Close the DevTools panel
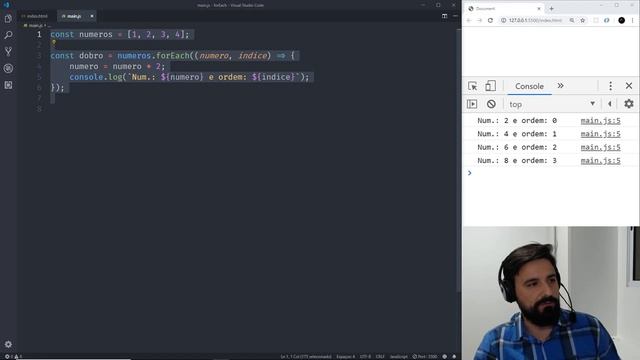 click(x=629, y=86)
